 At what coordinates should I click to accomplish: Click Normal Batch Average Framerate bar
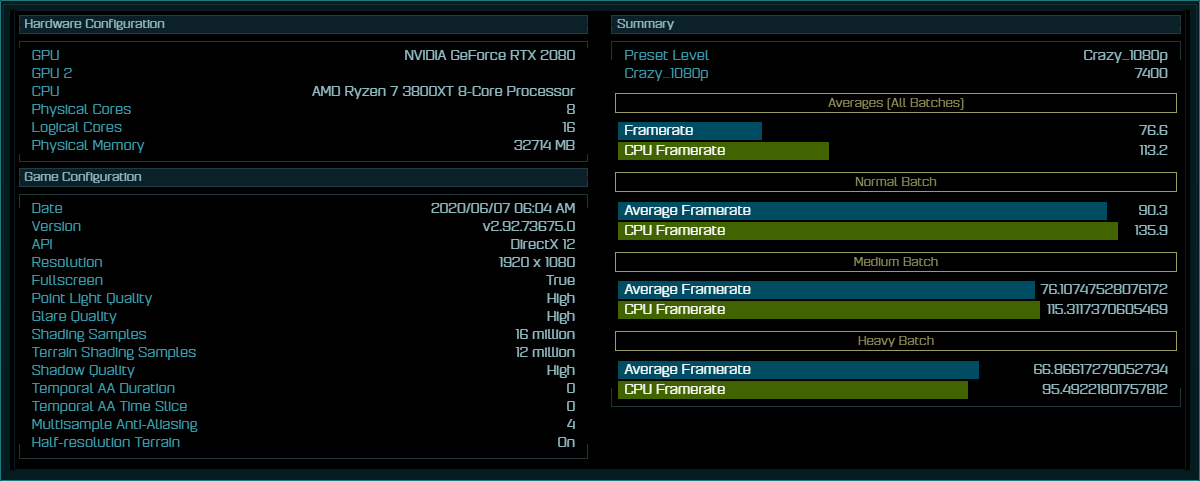coord(862,211)
